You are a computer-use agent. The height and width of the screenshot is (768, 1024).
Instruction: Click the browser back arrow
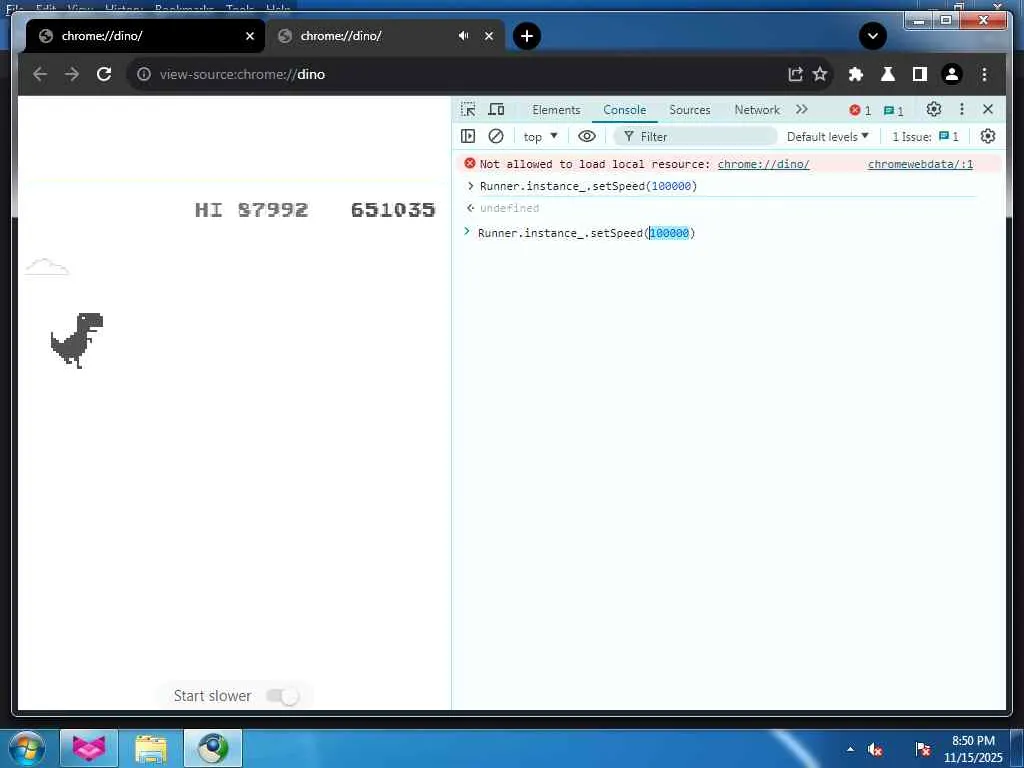point(40,74)
